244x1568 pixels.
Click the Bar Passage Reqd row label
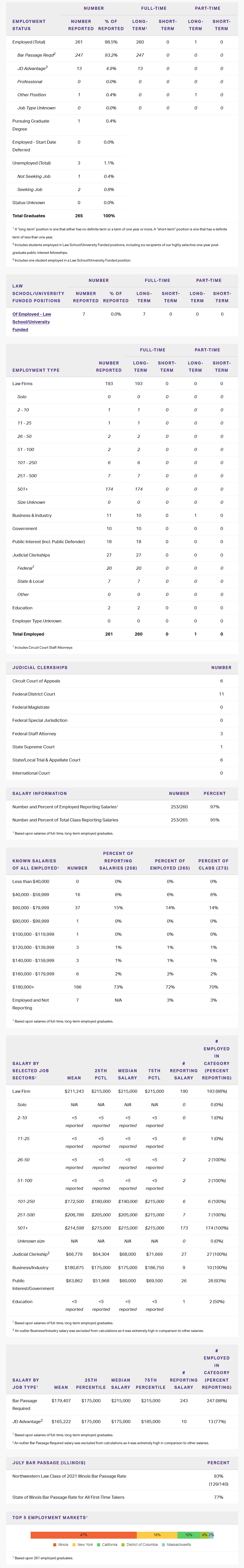click(x=36, y=55)
